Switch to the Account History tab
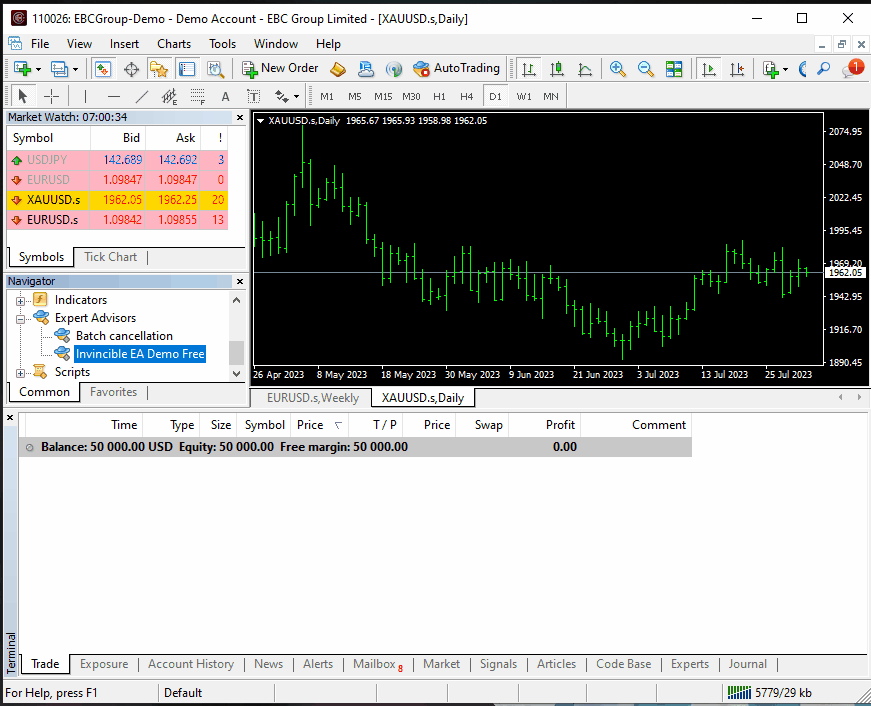Viewport: 871px width, 706px height. click(x=190, y=664)
